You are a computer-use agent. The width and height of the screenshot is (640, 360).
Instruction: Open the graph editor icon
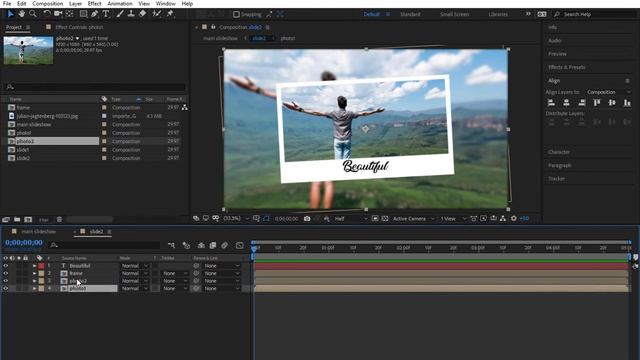tap(240, 245)
